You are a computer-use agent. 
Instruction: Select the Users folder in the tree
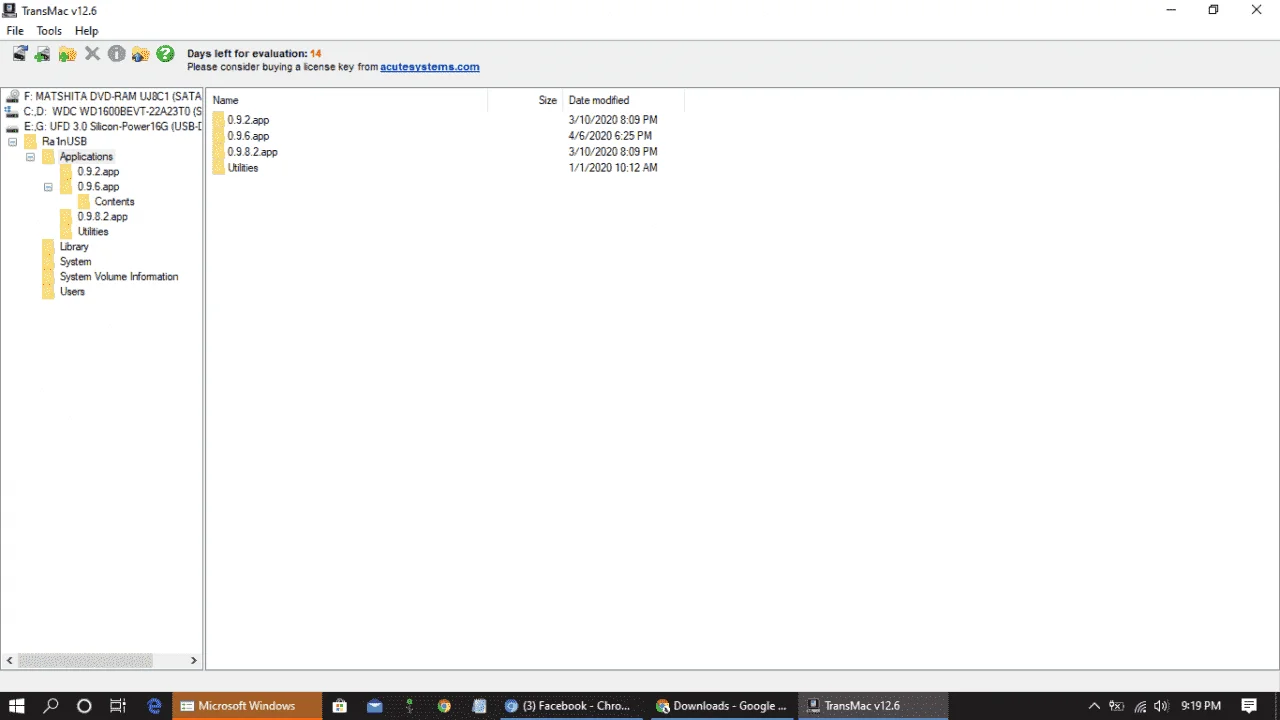pyautogui.click(x=72, y=291)
